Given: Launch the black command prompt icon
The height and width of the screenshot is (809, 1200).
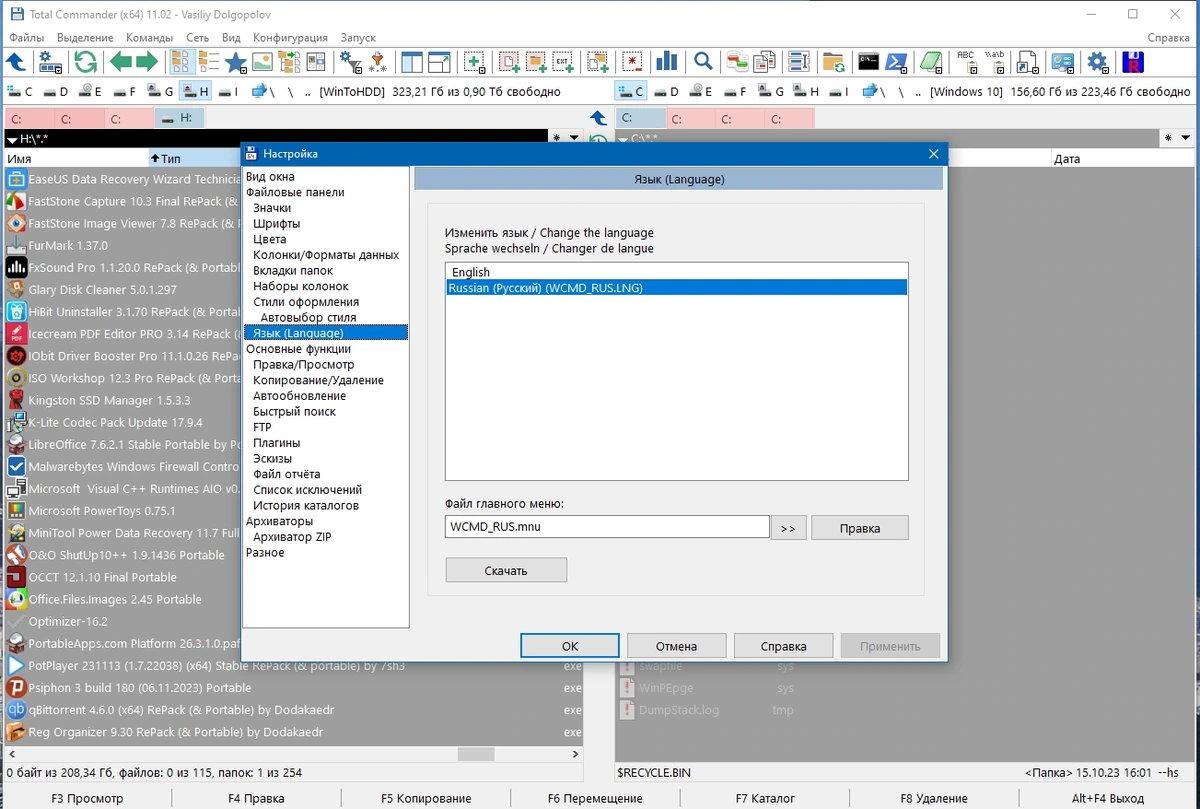Looking at the screenshot, I should pyautogui.click(x=869, y=62).
